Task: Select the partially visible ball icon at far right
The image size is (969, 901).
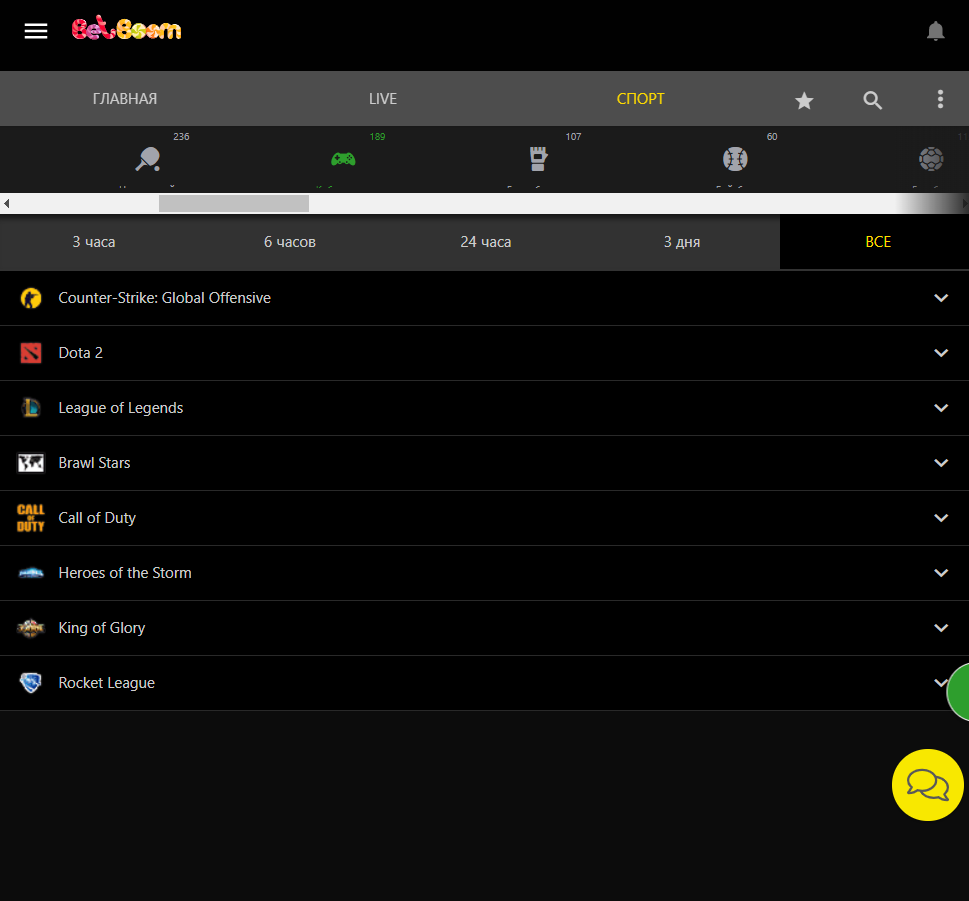Action: coord(931,159)
